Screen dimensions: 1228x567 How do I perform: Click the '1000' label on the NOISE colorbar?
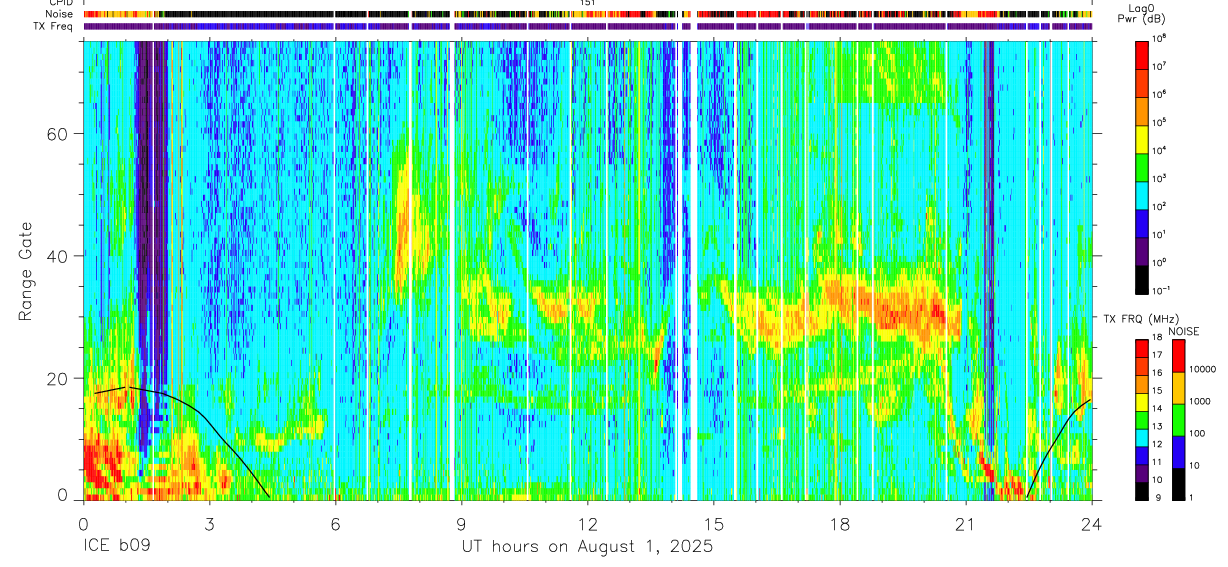click(x=1200, y=401)
